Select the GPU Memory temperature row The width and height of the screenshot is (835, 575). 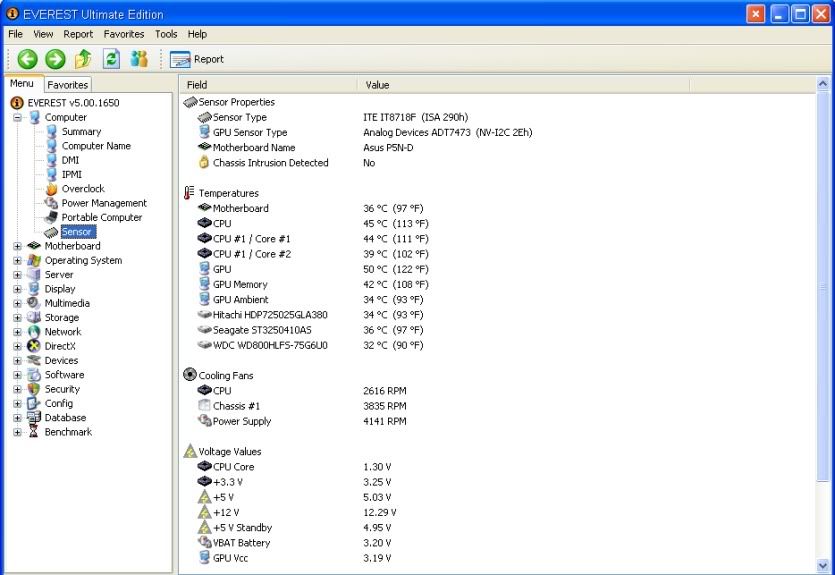click(498, 284)
